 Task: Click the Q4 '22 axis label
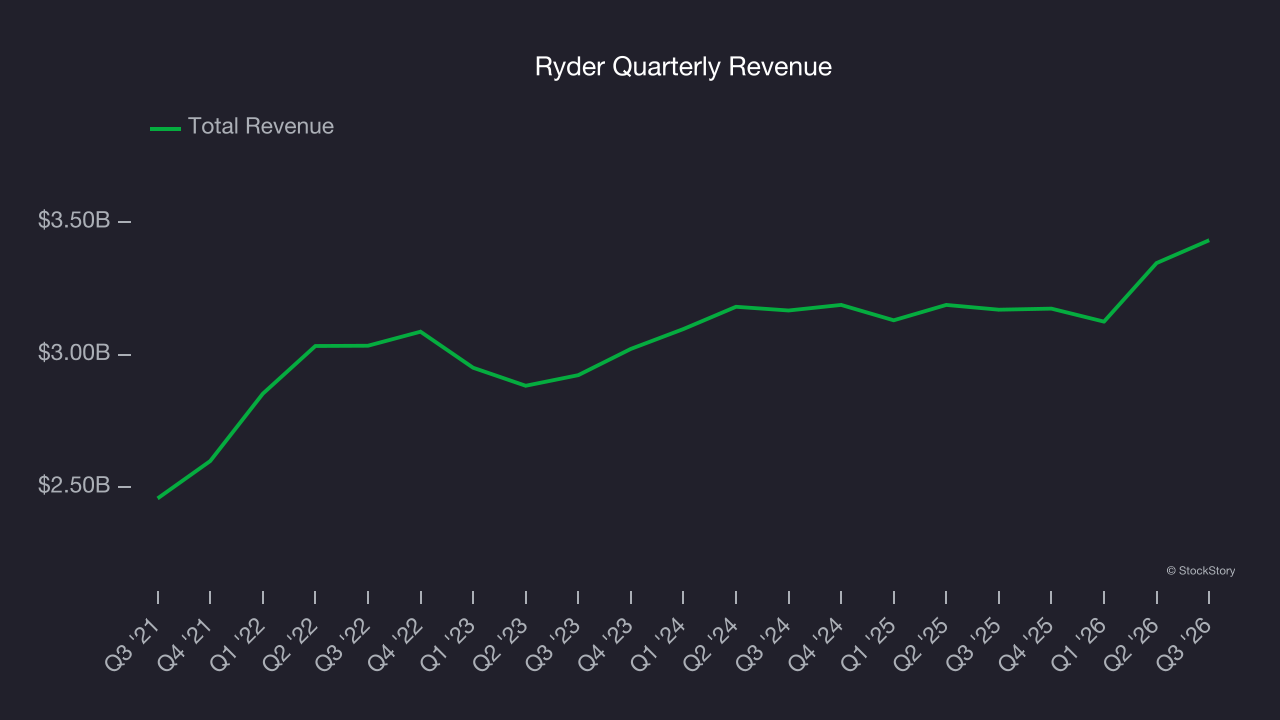point(395,644)
